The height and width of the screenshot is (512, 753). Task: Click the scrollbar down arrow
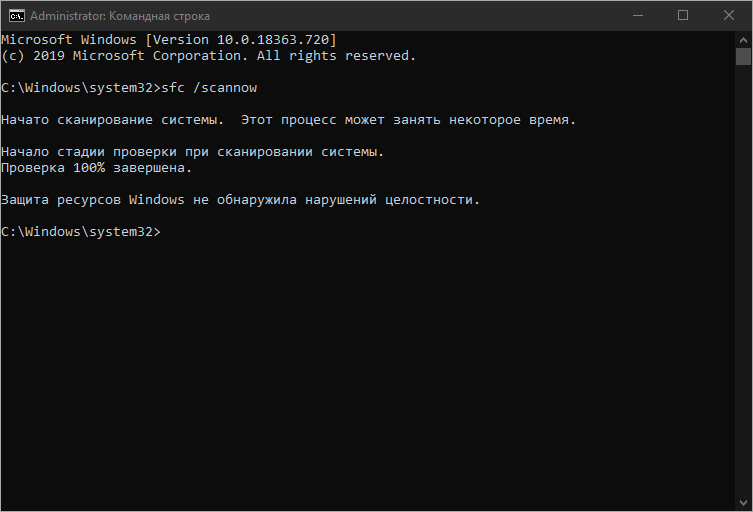pos(743,503)
